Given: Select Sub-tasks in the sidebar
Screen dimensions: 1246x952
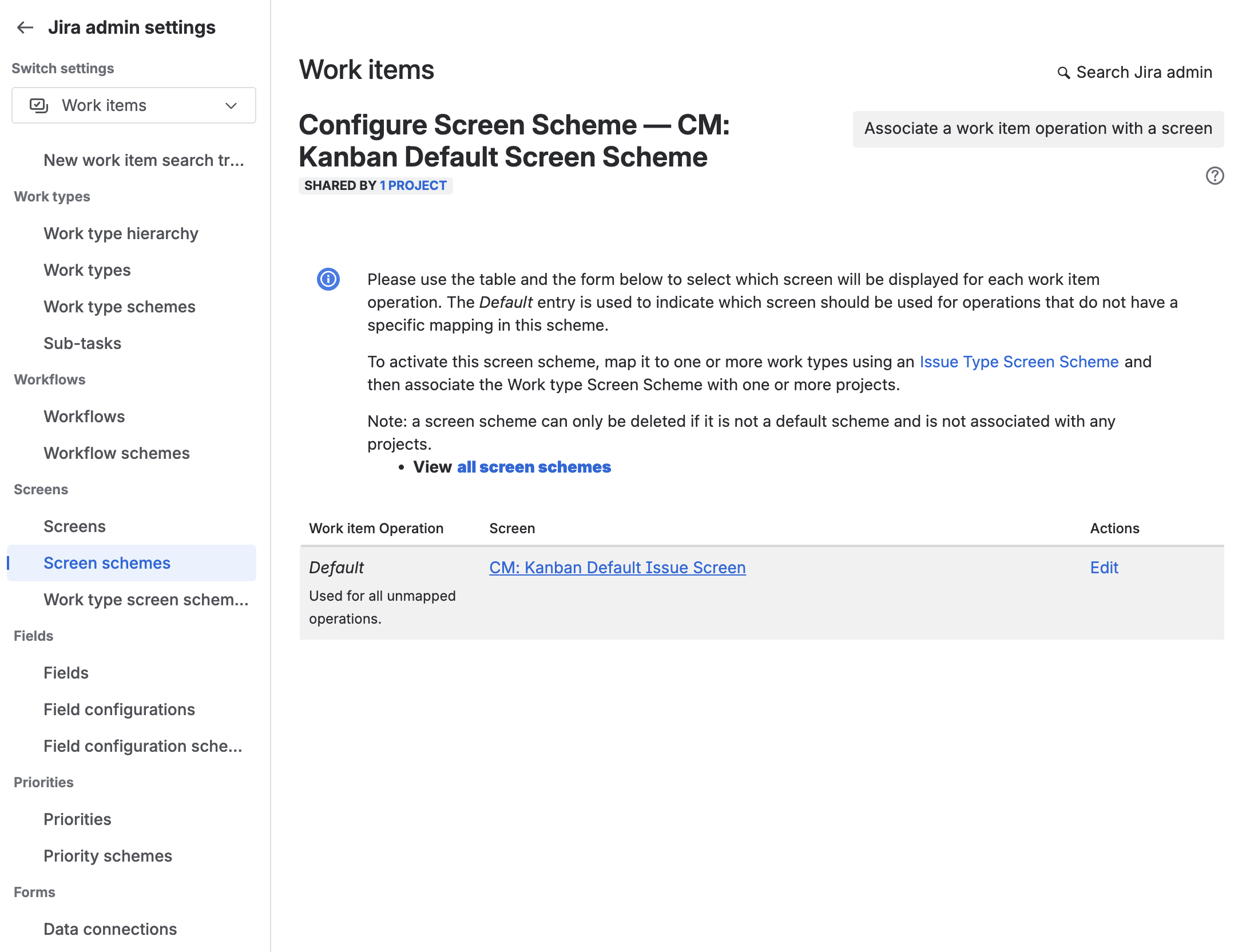Looking at the screenshot, I should pos(82,343).
